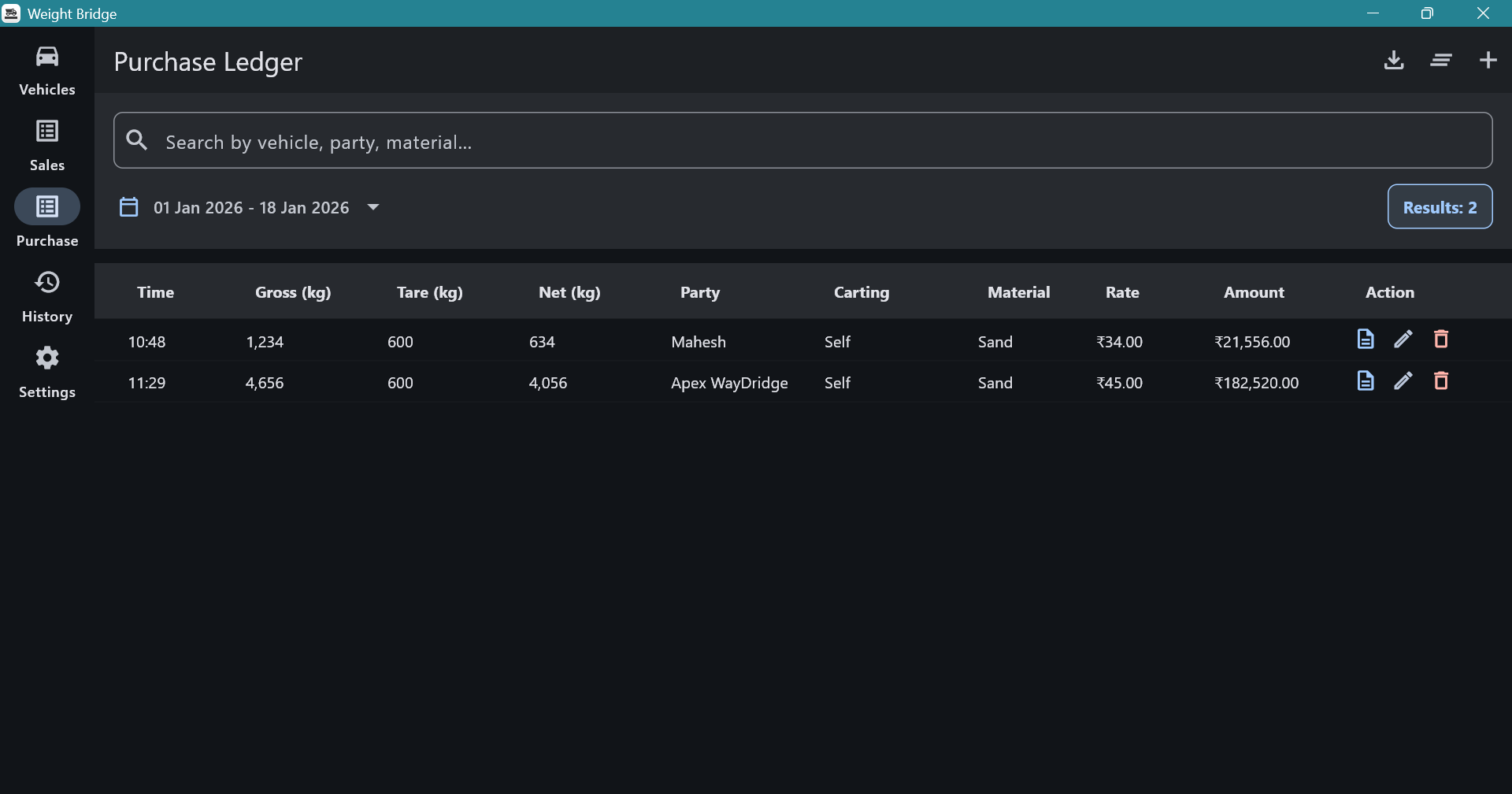The image size is (1512, 794).
Task: Open Settings from the sidebar
Action: (x=47, y=373)
